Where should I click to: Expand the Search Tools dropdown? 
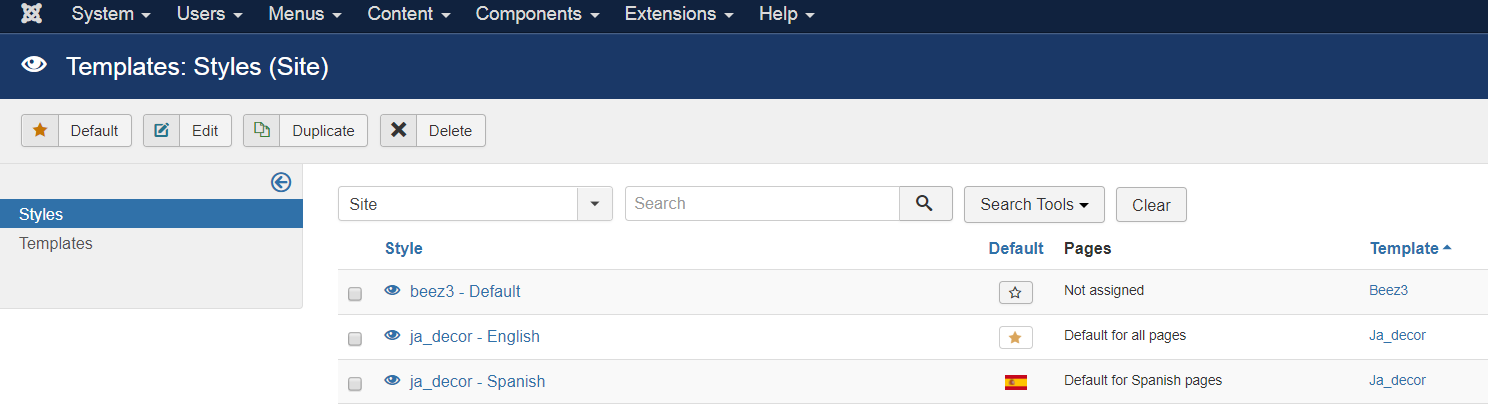[x=1034, y=204]
